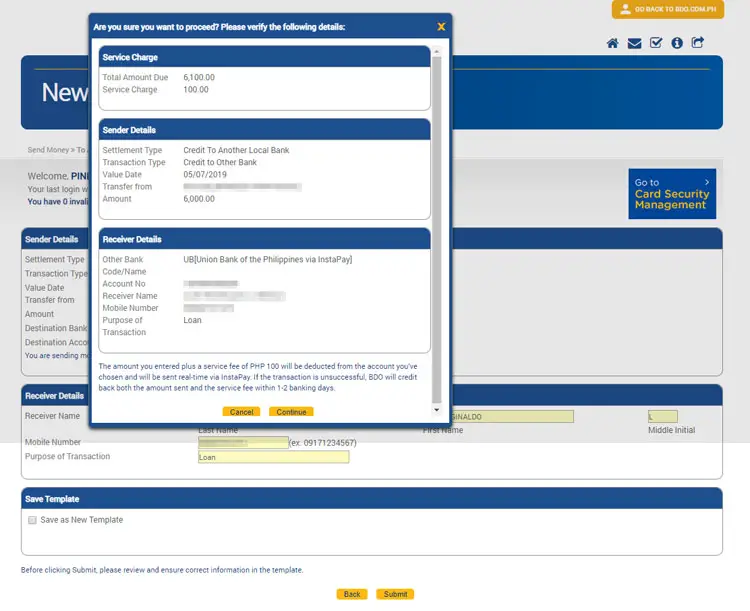Screen dimensions: 750x611
Task: Click the logout share arrow icon
Action: (x=697, y=43)
